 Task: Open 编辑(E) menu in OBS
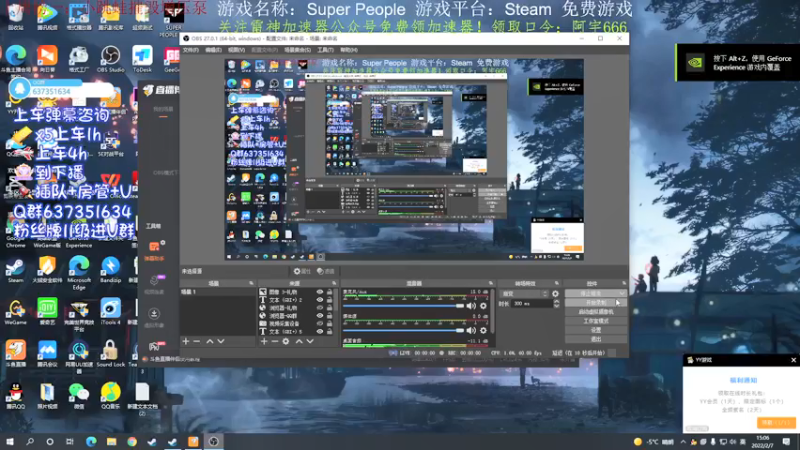point(213,50)
